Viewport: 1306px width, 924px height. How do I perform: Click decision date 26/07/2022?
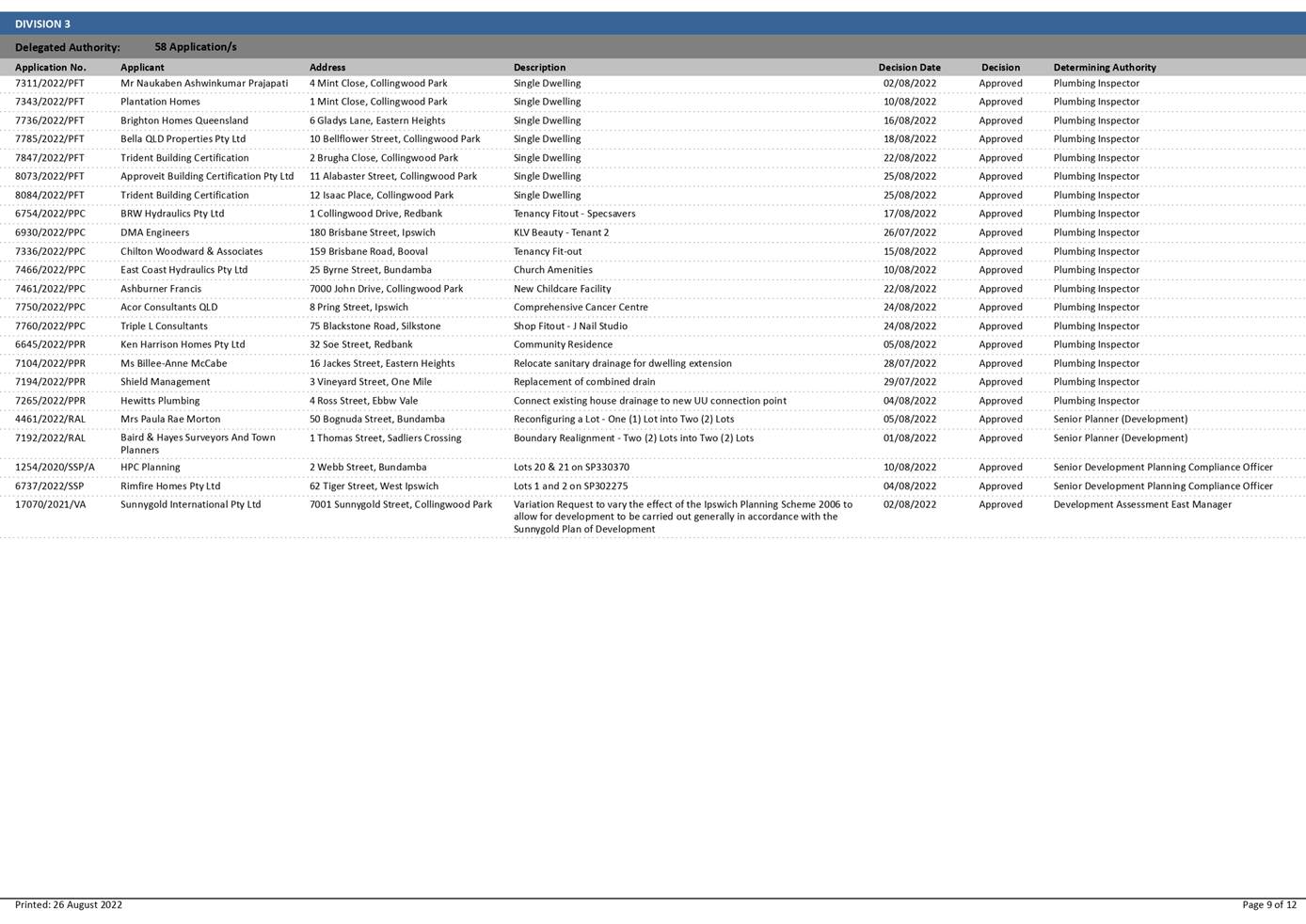[x=909, y=232]
